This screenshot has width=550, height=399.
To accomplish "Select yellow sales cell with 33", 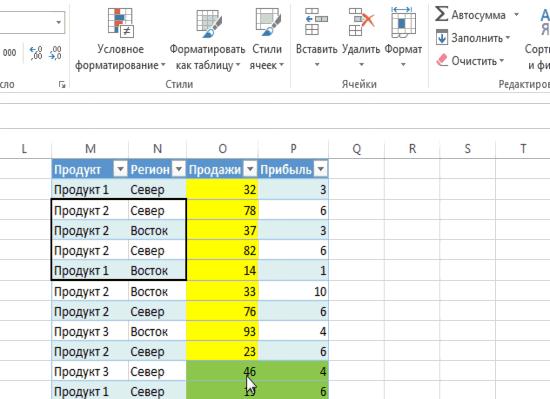I will (x=222, y=291).
